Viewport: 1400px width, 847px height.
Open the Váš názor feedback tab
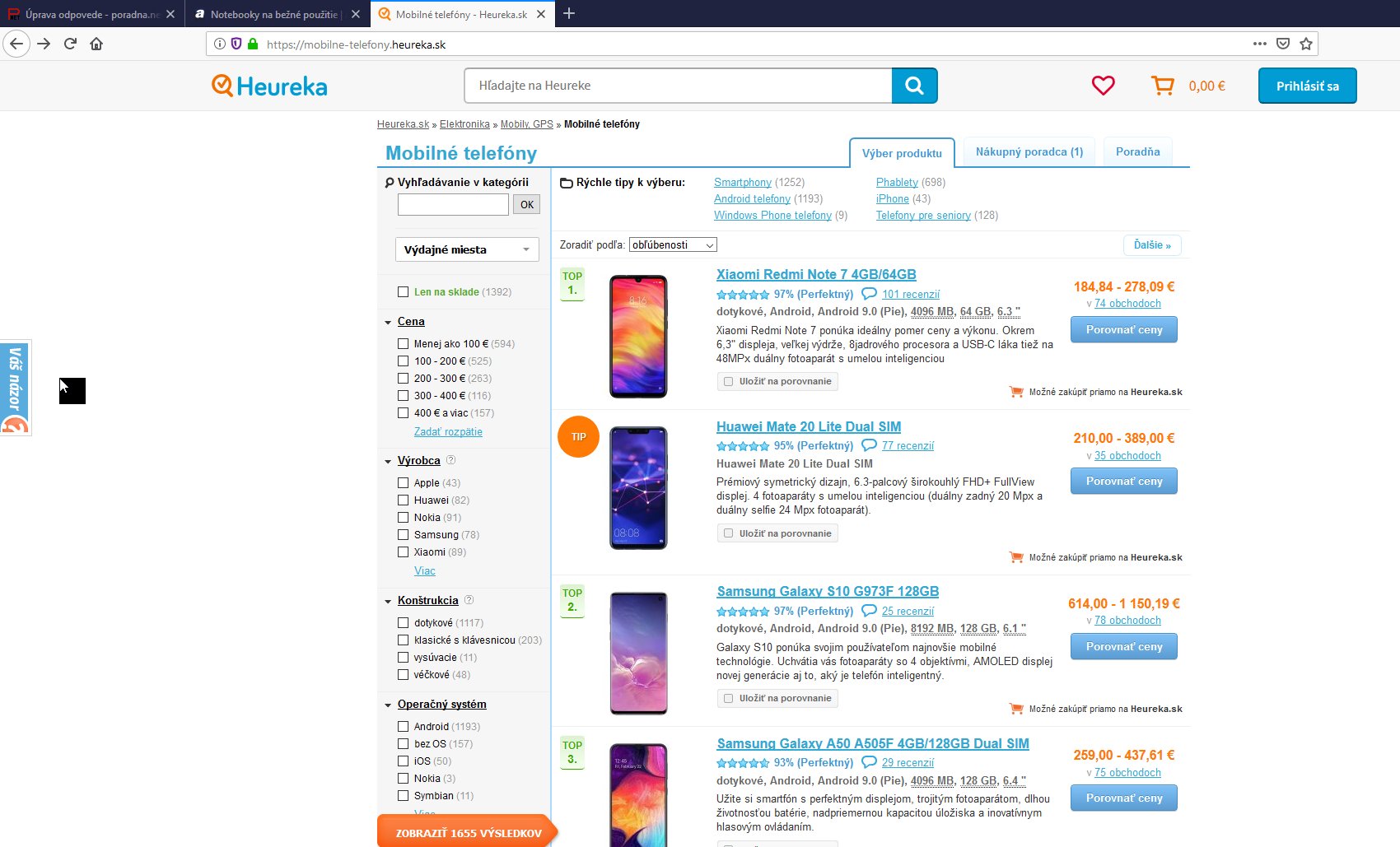pyautogui.click(x=15, y=388)
